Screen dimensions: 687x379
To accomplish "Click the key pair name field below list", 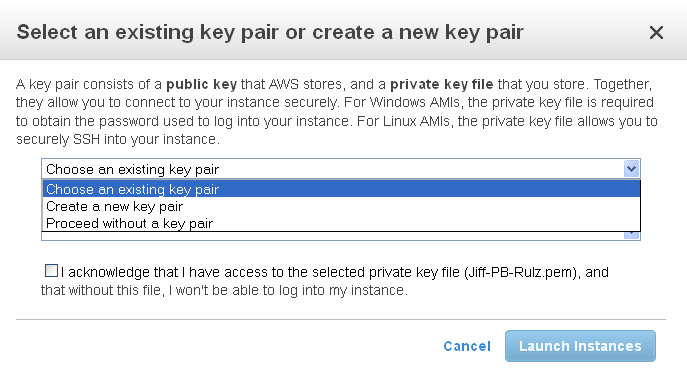I will point(333,236).
